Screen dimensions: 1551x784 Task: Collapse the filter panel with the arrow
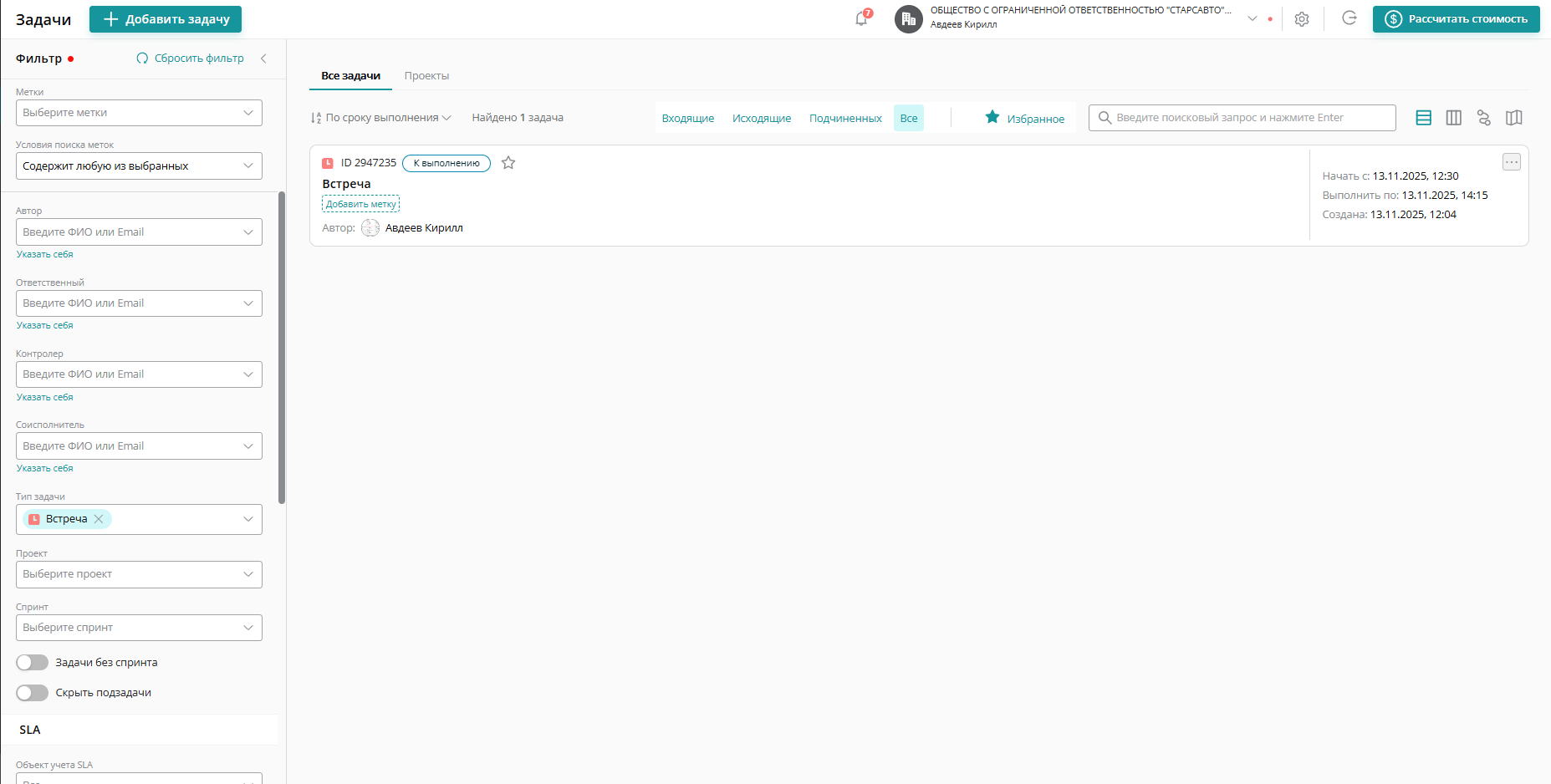(263, 59)
